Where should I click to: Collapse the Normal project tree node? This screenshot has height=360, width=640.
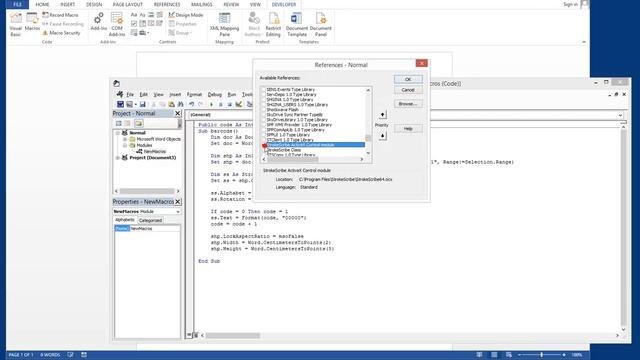[118, 133]
